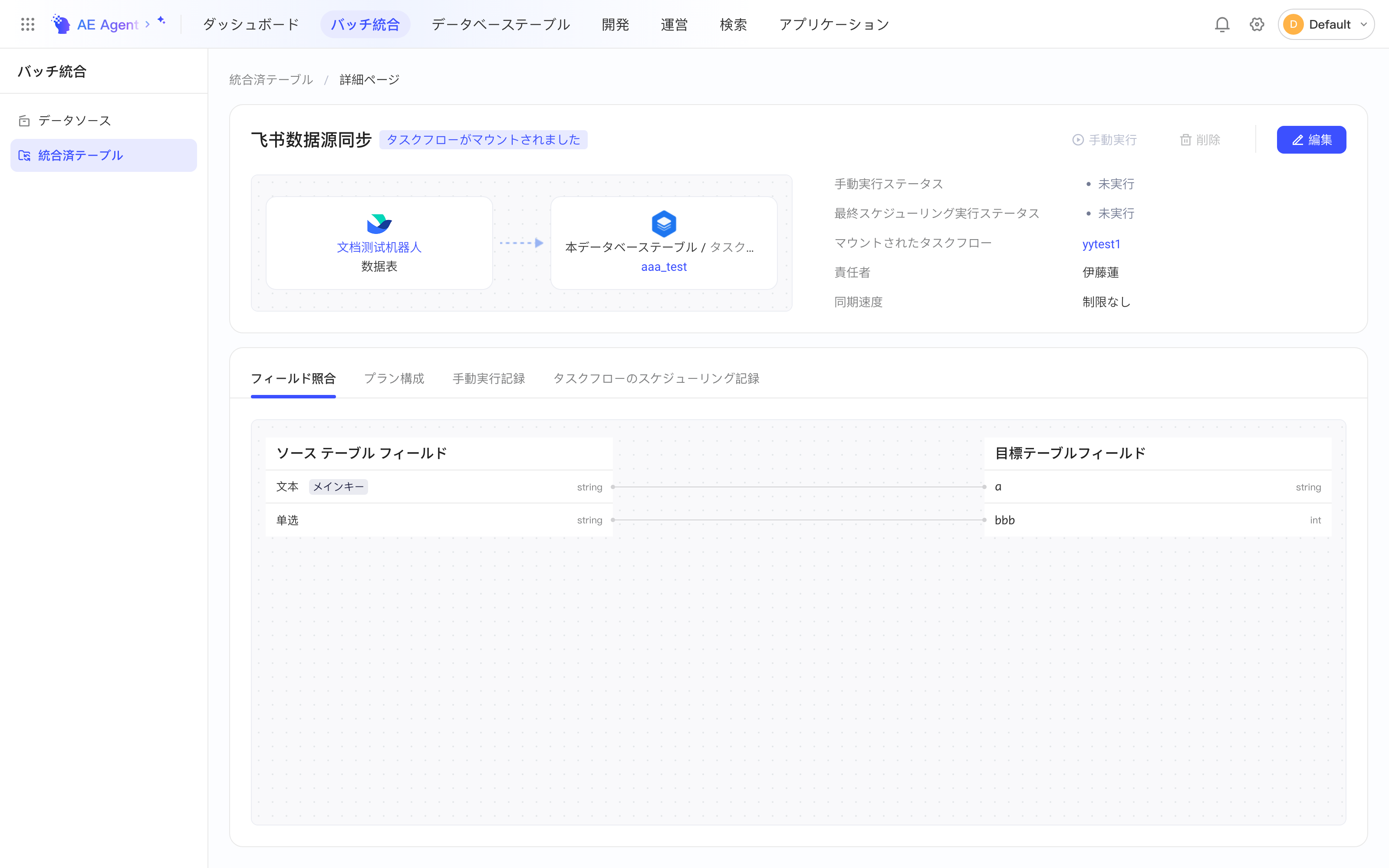
Task: Click the 'a' target field row
Action: (x=1157, y=487)
